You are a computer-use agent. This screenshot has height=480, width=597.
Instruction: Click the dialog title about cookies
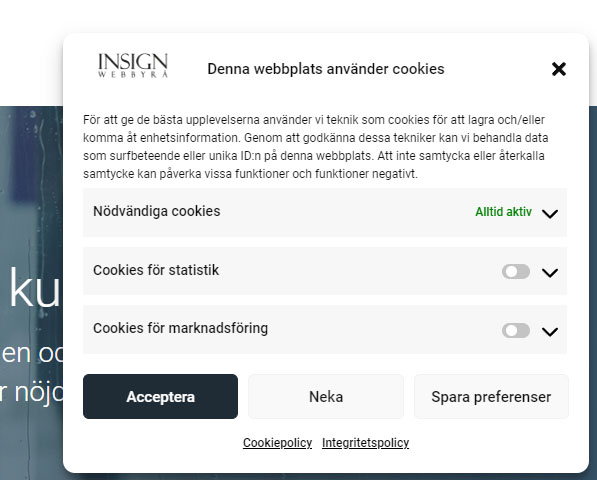(326, 69)
